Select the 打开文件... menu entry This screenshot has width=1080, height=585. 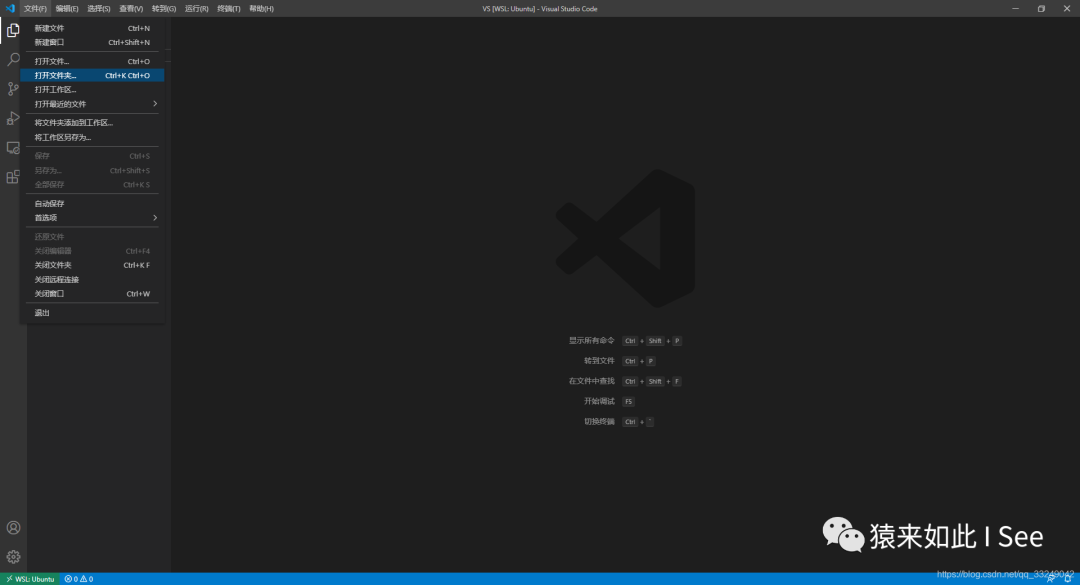pos(92,61)
